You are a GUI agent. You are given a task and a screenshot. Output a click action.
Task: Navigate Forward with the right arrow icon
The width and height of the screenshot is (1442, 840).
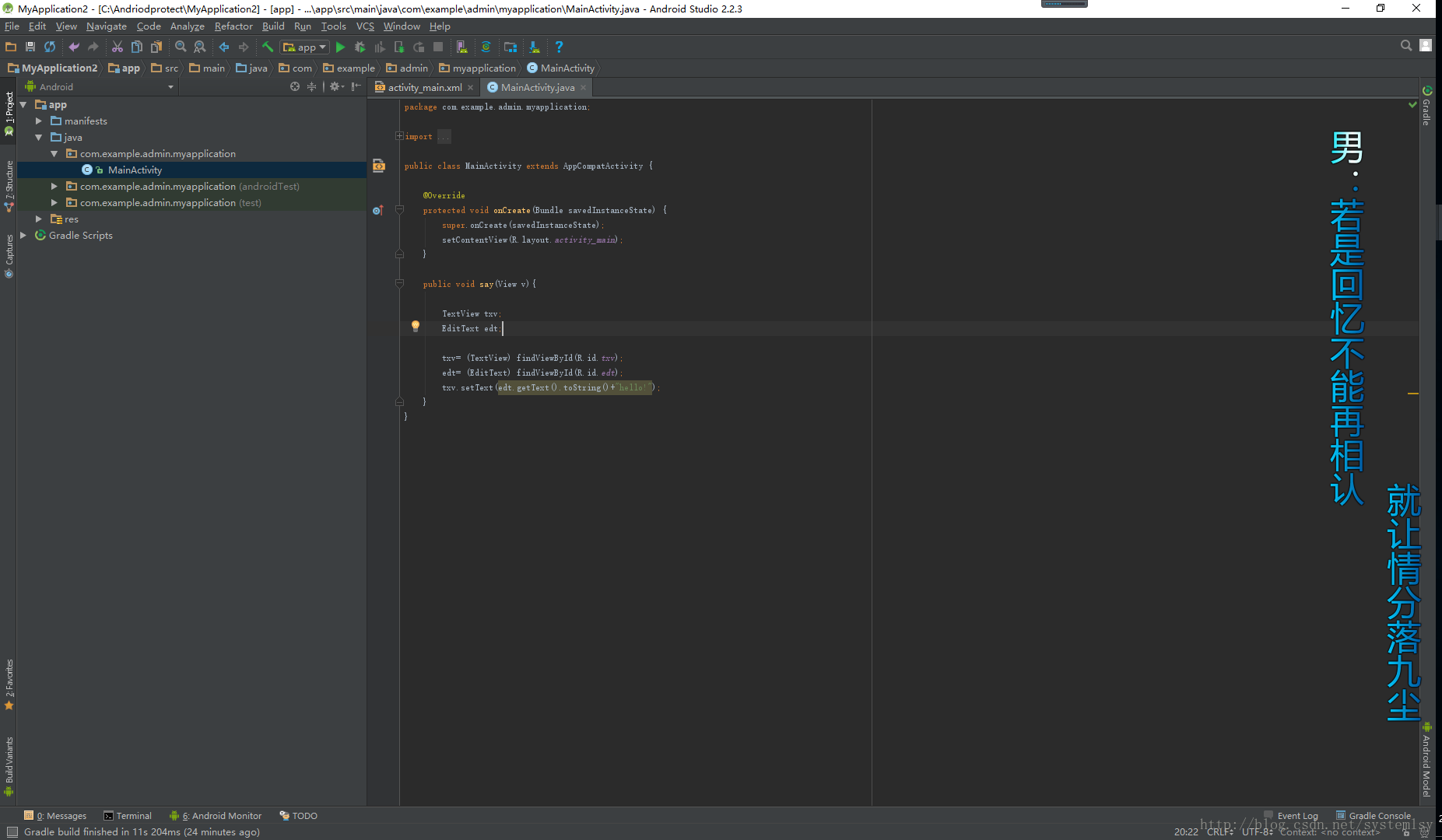[244, 47]
